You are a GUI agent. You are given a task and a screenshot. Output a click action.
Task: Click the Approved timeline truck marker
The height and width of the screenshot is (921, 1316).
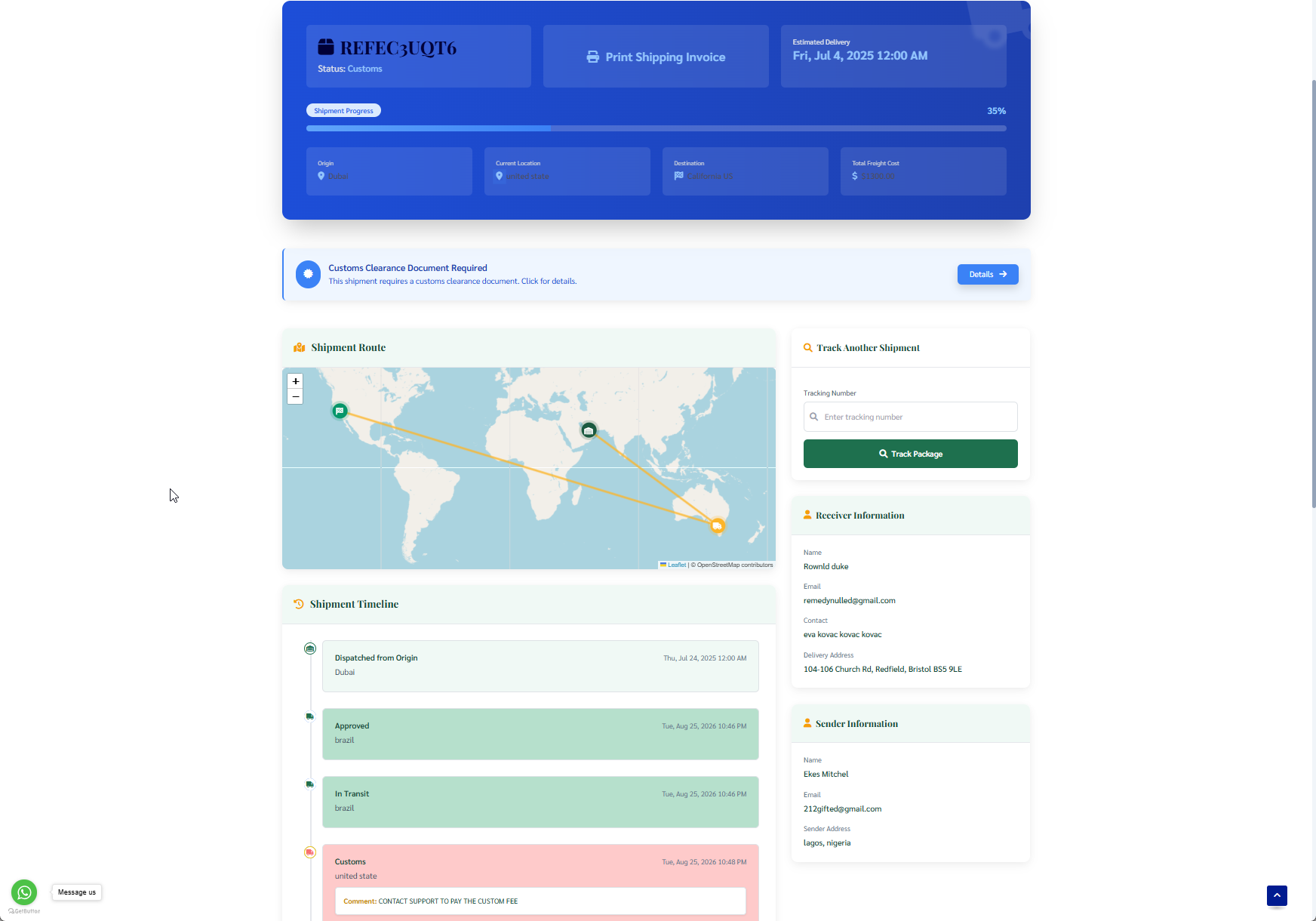click(310, 716)
